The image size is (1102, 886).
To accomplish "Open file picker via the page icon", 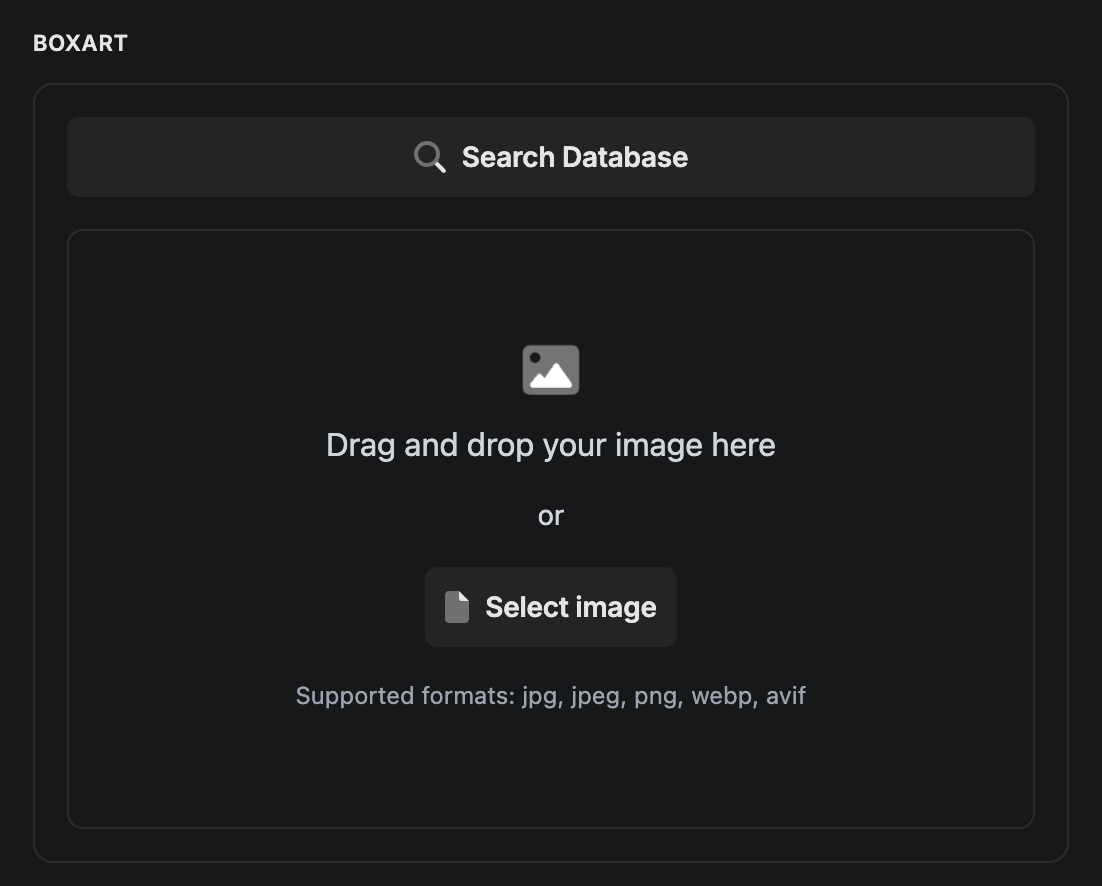I will 457,607.
